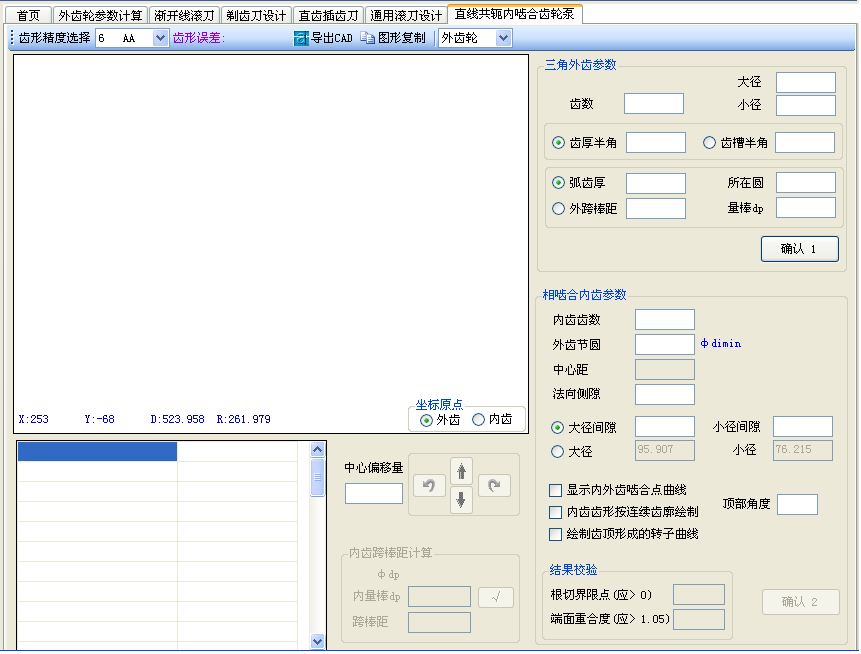Open the 外齿轮参数计算 tab
This screenshot has width=861, height=654.
pos(99,16)
